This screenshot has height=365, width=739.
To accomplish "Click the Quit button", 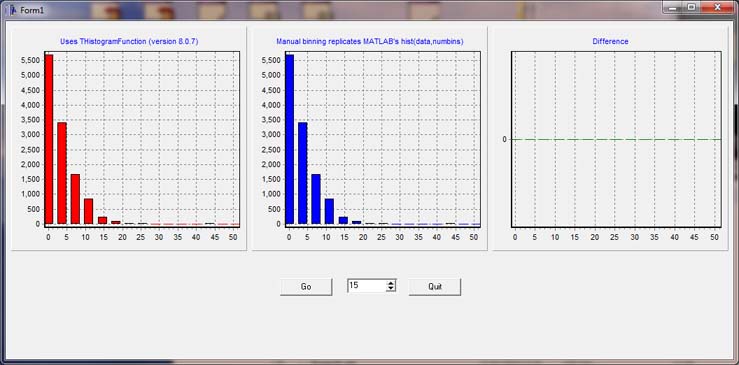I will 435,287.
